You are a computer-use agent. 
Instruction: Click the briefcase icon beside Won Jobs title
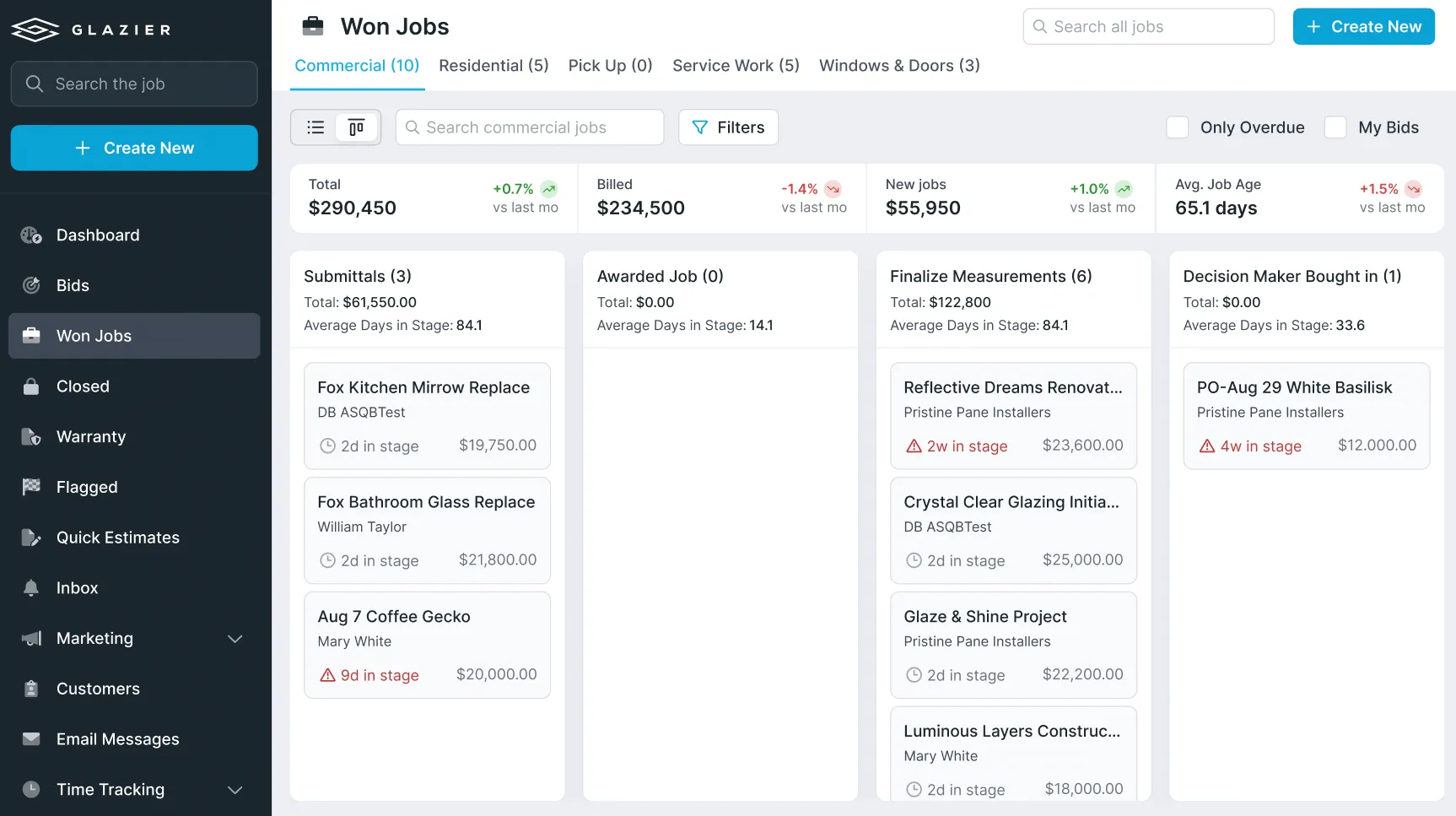pyautogui.click(x=313, y=26)
